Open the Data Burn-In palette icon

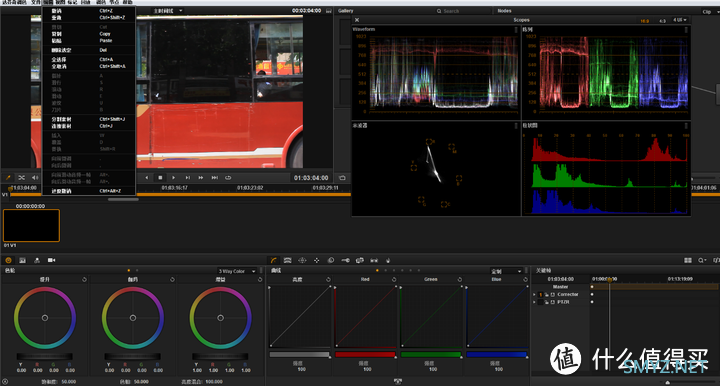(x=388, y=260)
